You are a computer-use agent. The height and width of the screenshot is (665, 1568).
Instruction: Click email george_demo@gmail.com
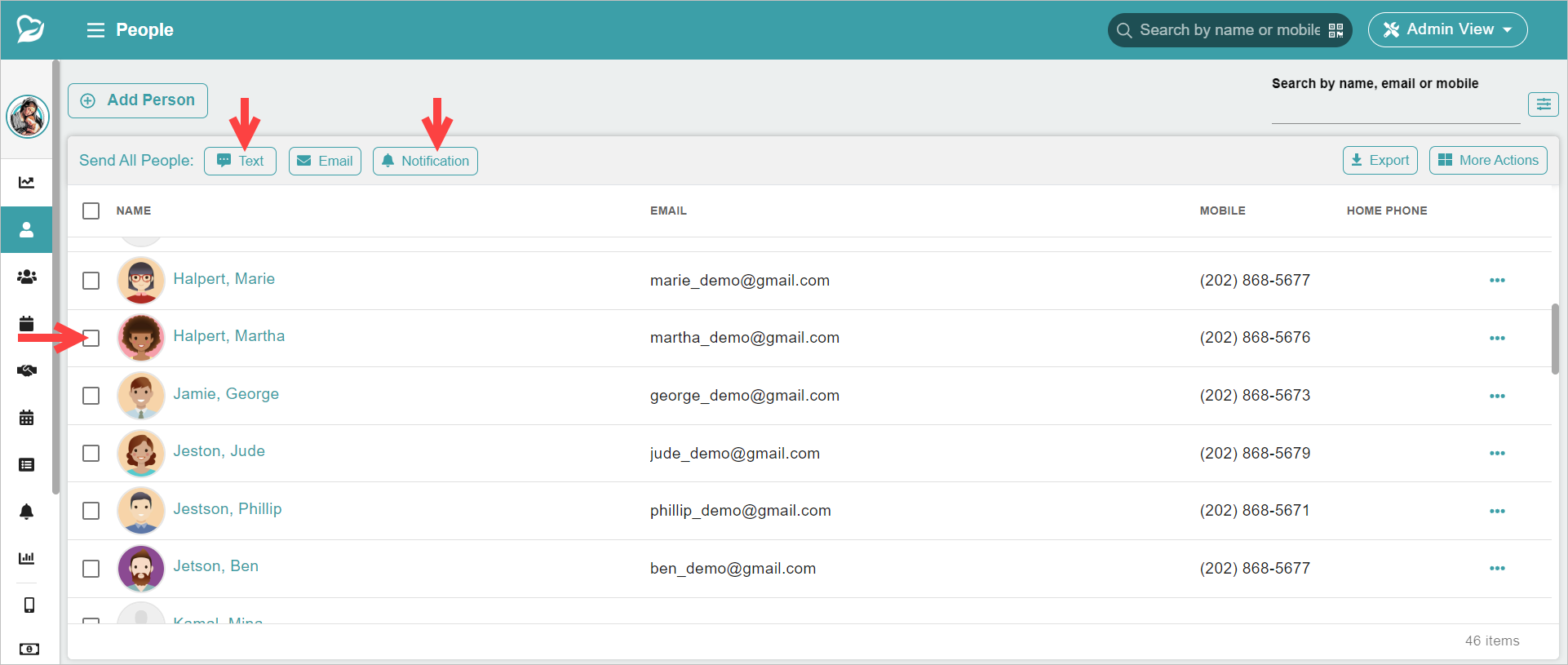point(745,396)
